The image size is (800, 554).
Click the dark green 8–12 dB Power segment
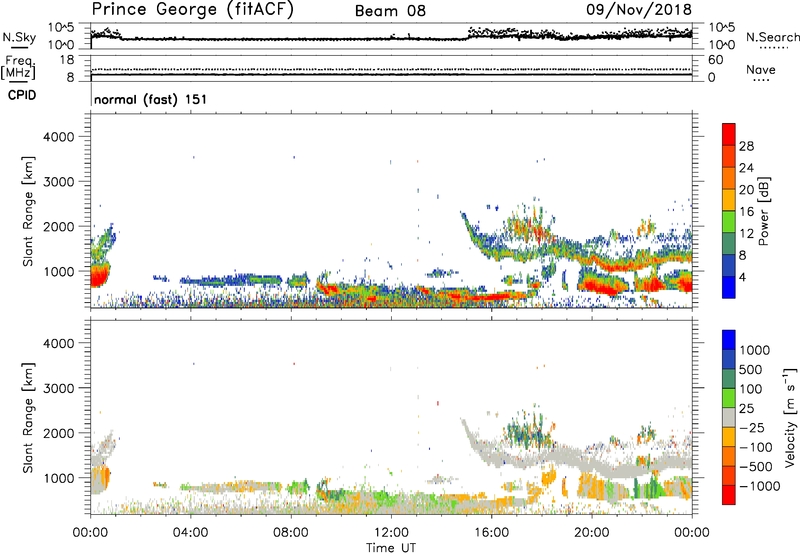(729, 243)
